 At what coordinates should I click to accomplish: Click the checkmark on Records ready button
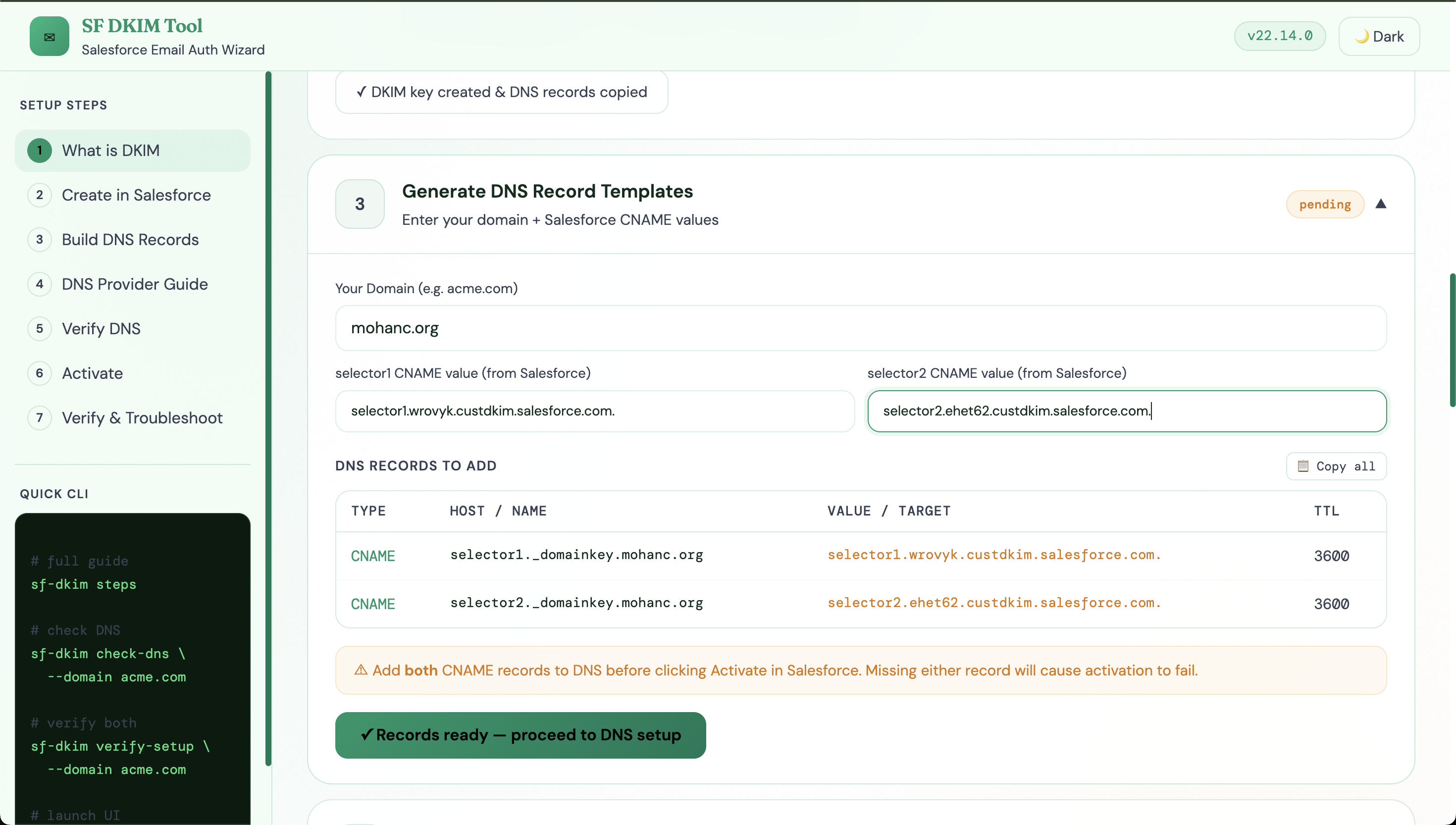[366, 735]
